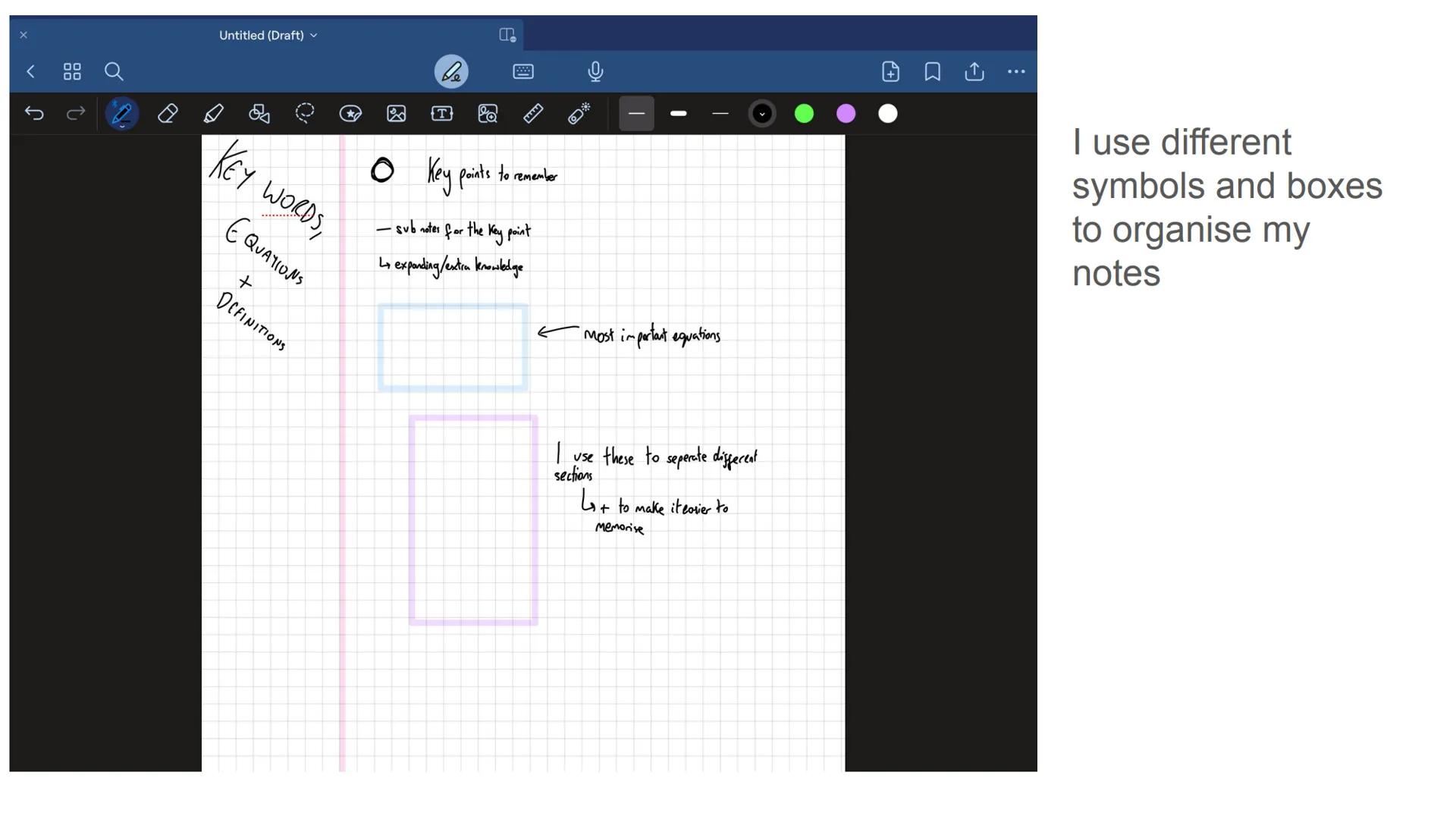Viewport: 1456px width, 819px height.
Task: Open the Untitled (Draft) title menu
Action: [268, 35]
